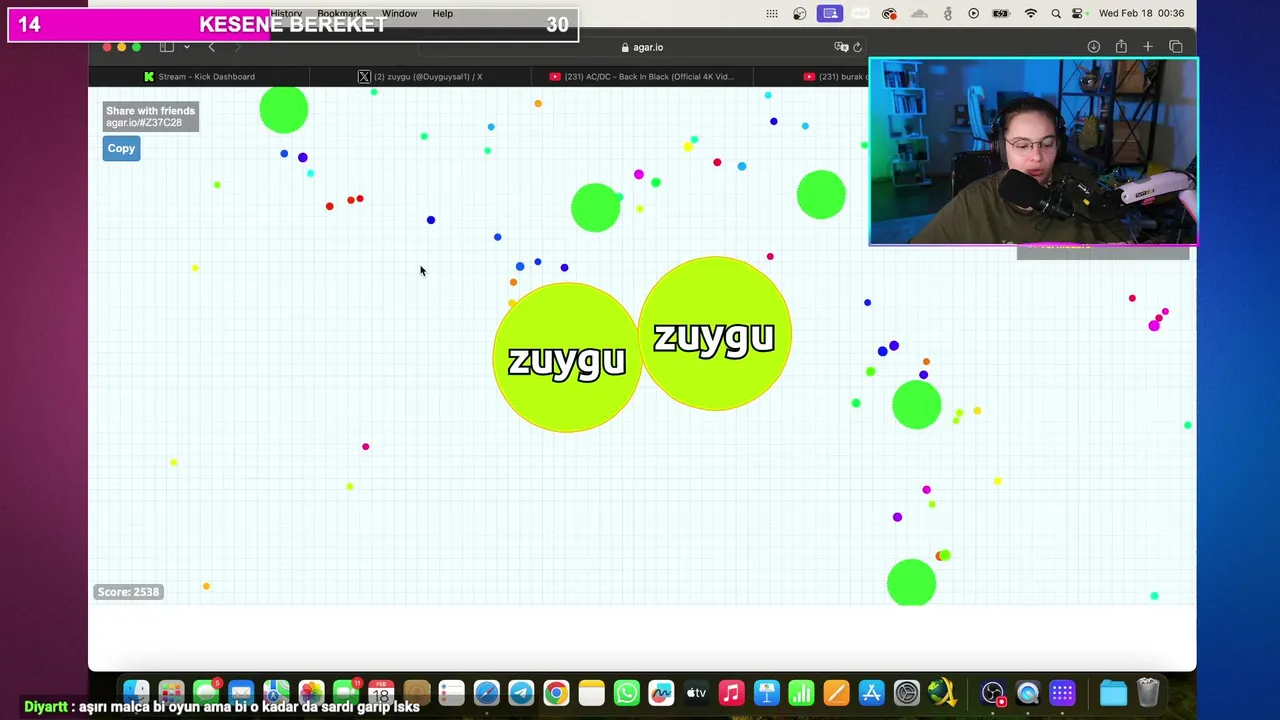Click the left zuygu cell
This screenshot has width=1280, height=720.
567,358
